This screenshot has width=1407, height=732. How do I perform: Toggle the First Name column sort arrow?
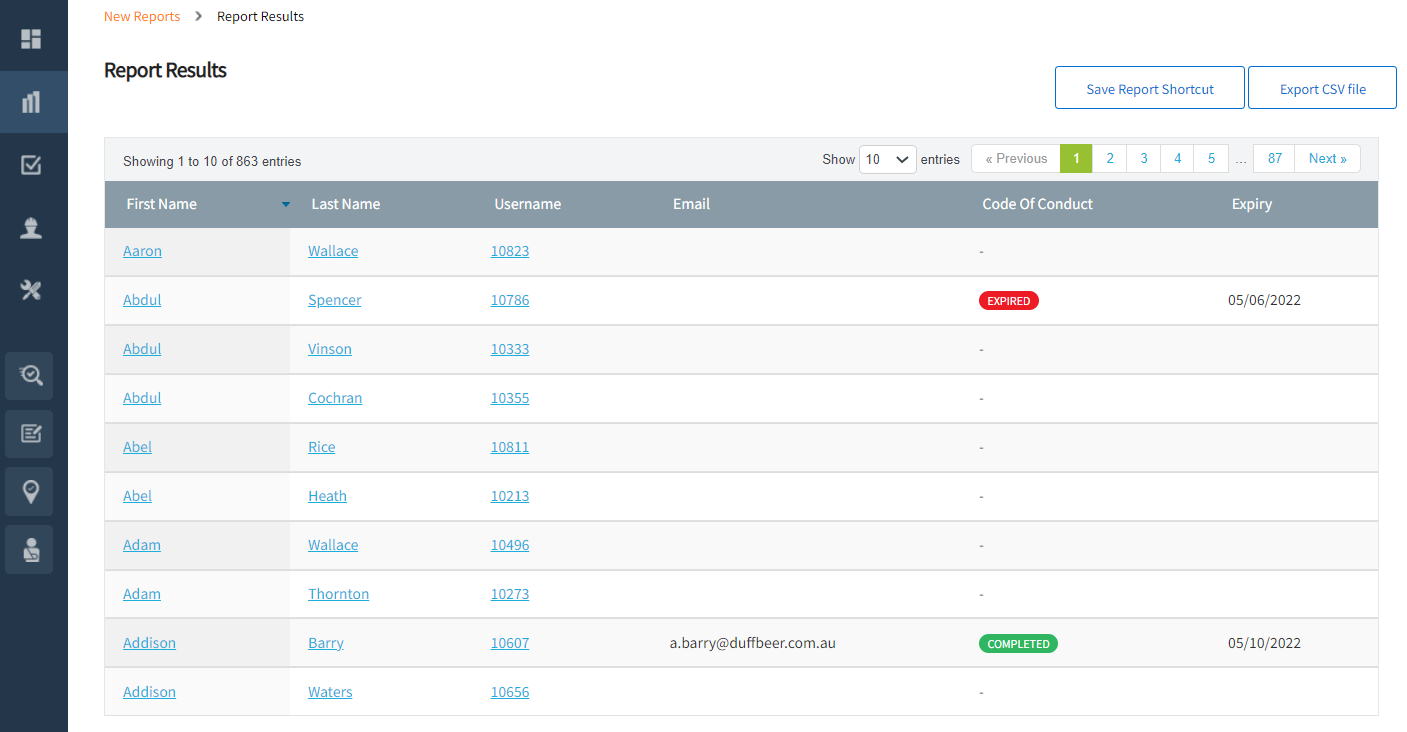pos(286,204)
